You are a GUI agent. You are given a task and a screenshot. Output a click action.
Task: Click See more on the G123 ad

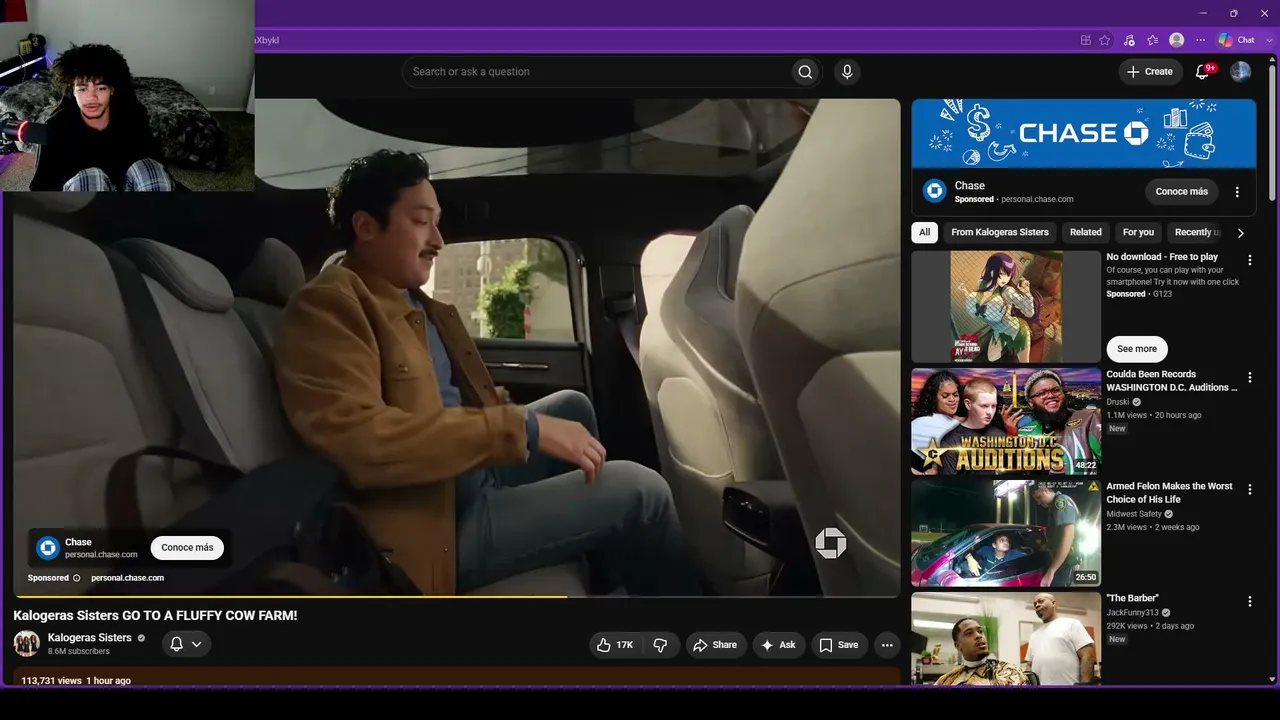1137,349
